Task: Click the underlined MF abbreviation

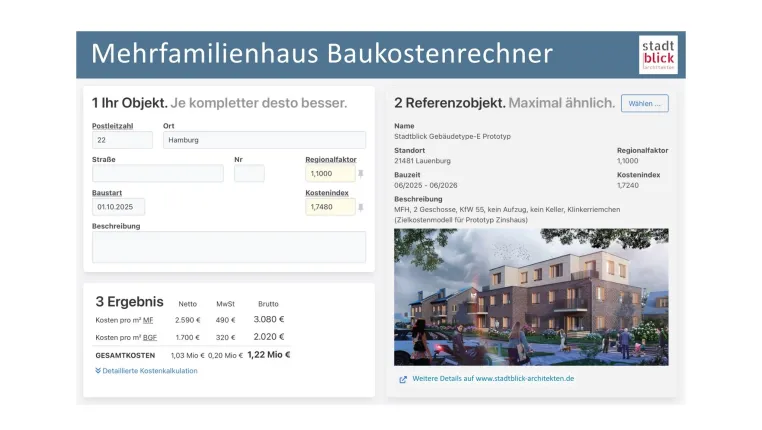Action: tap(148, 320)
